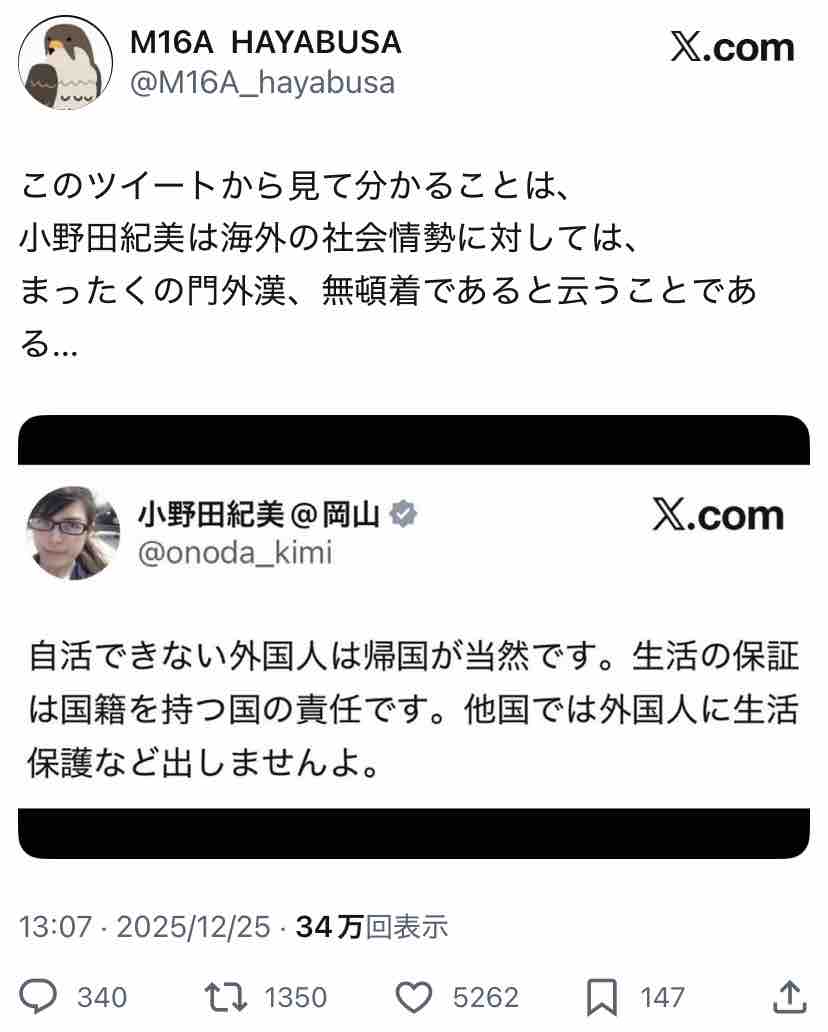Click the M16A HAYABUSA display name
Screen dimensions: 828x1032
click(x=266, y=43)
